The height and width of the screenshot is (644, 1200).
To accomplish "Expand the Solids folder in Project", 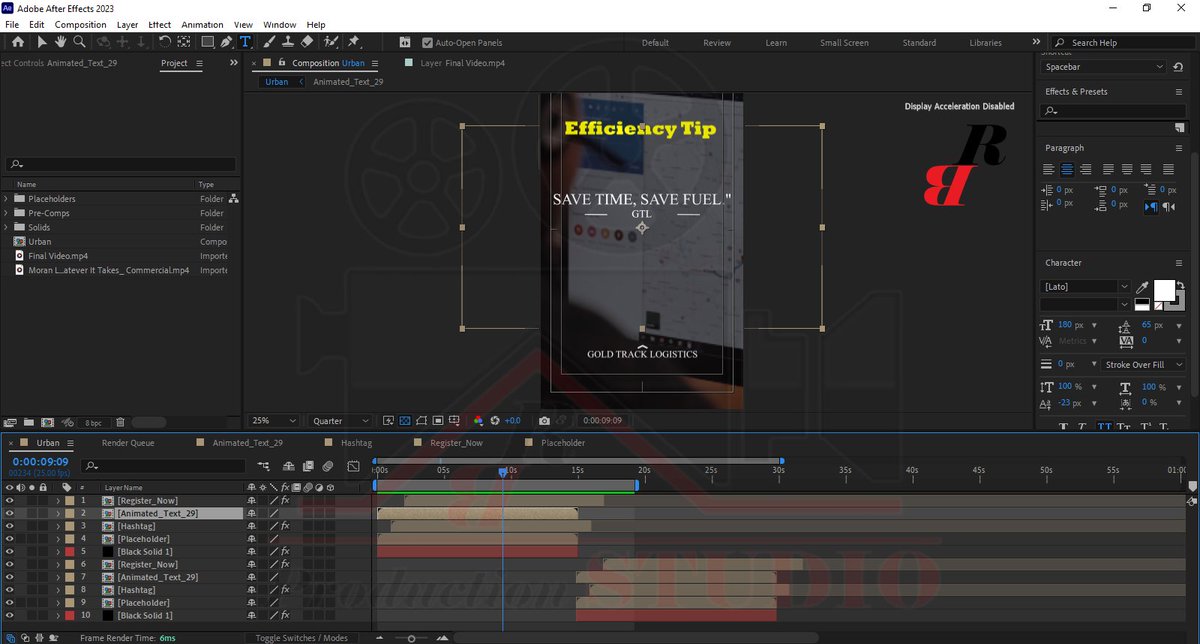I will coord(6,227).
